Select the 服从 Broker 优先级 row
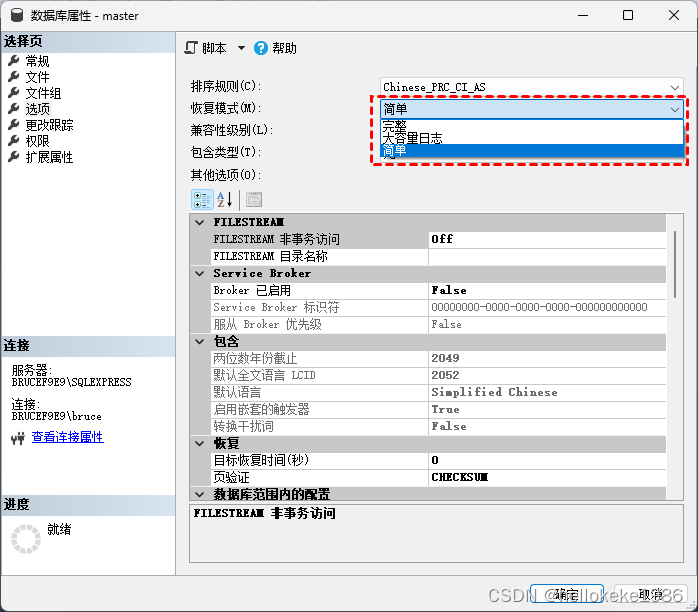Image resolution: width=698 pixels, height=612 pixels. (438, 324)
